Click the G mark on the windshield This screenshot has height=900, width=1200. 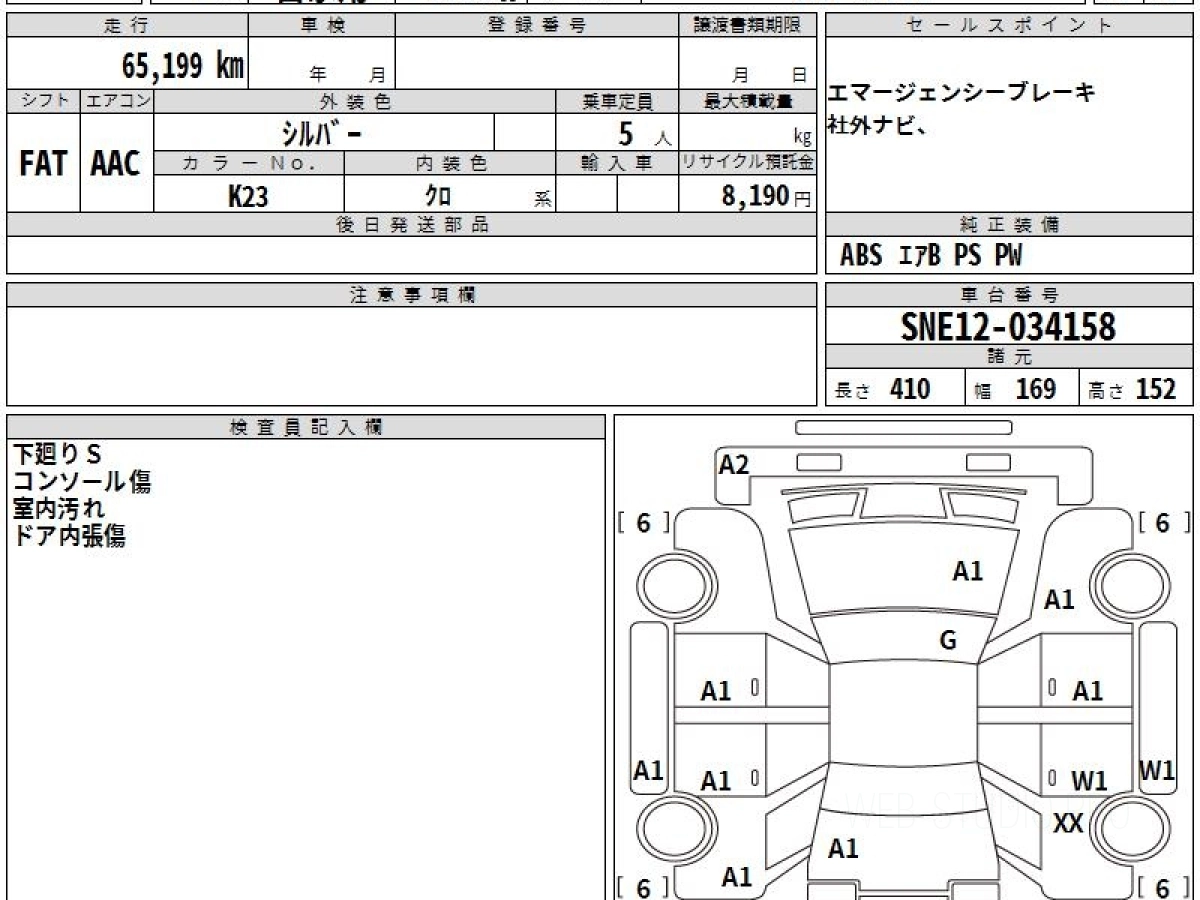(x=948, y=641)
